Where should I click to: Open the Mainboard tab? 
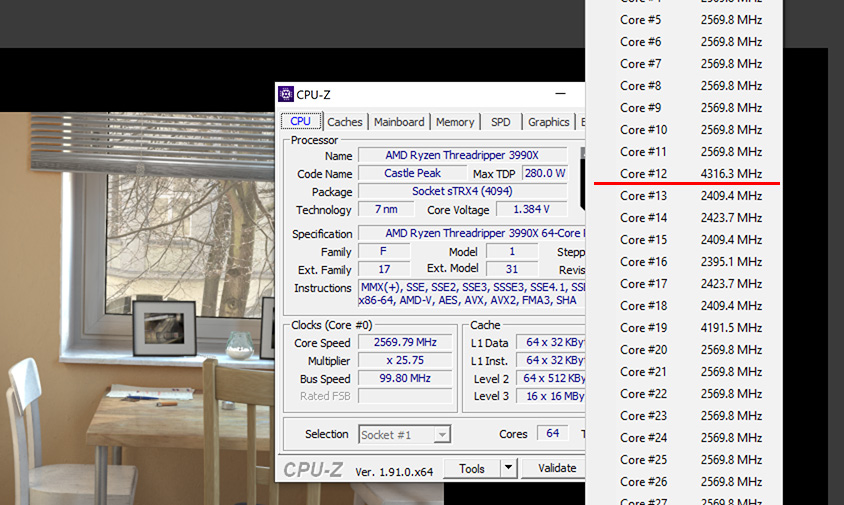pos(399,122)
